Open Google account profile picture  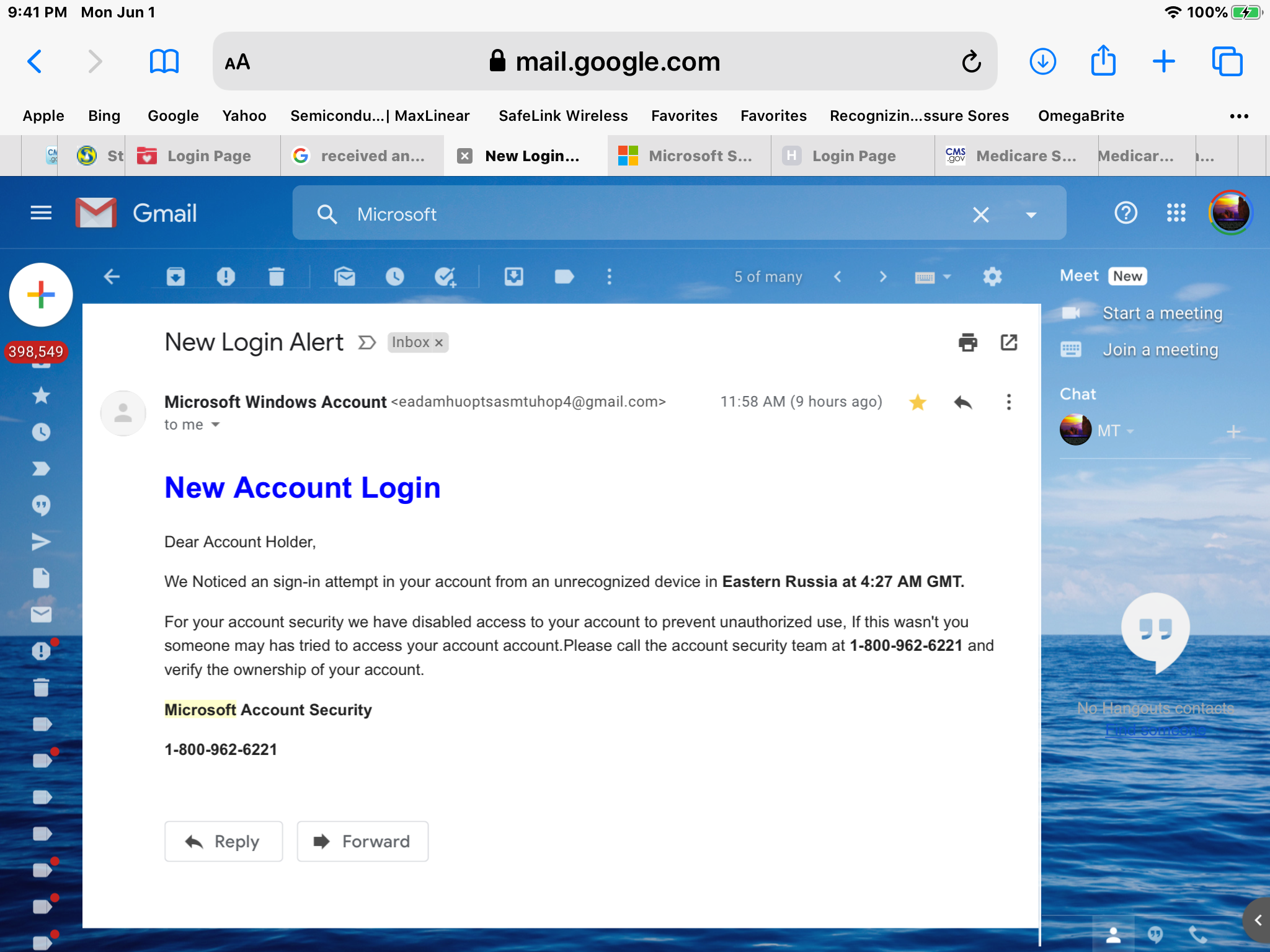point(1231,213)
